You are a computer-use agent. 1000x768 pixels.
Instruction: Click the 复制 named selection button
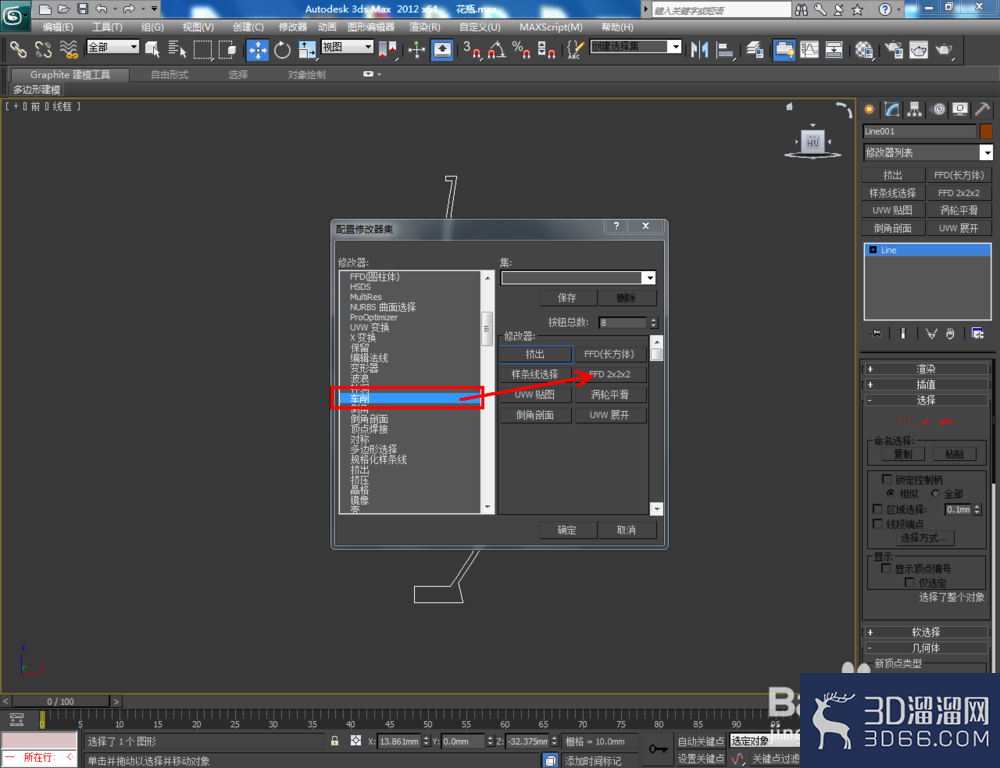pyautogui.click(x=902, y=454)
